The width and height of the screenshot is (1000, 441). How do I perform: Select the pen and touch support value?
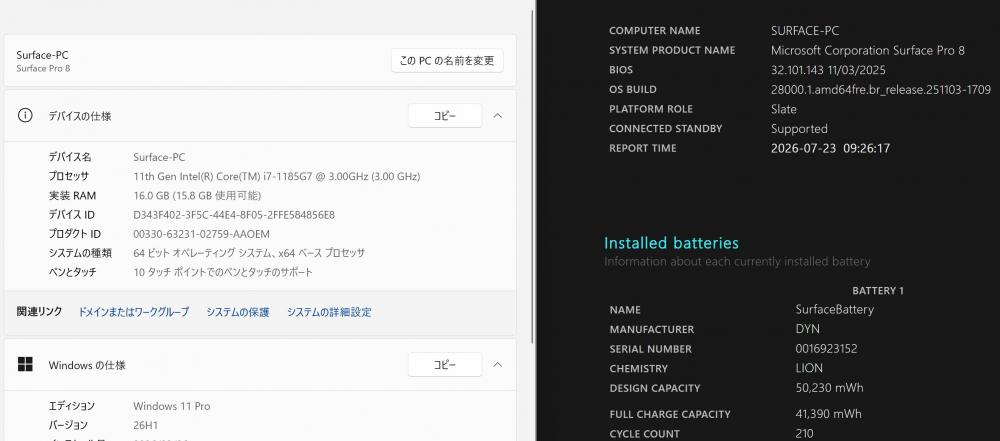click(x=223, y=272)
